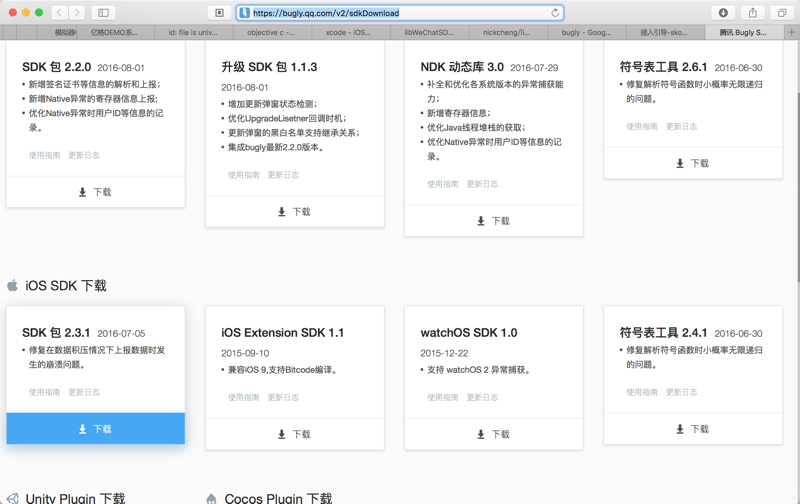This screenshot has width=800, height=504.
Task: Download watchOS SDK 1.0
Action: tap(493, 434)
